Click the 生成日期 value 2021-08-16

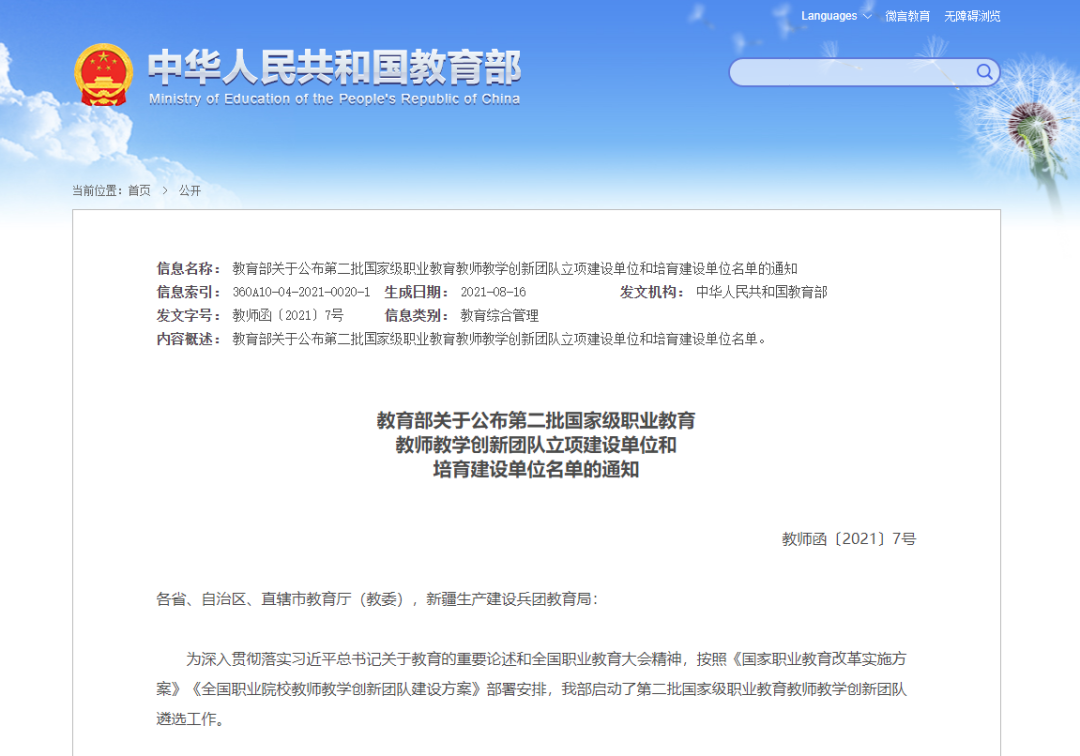tap(493, 292)
